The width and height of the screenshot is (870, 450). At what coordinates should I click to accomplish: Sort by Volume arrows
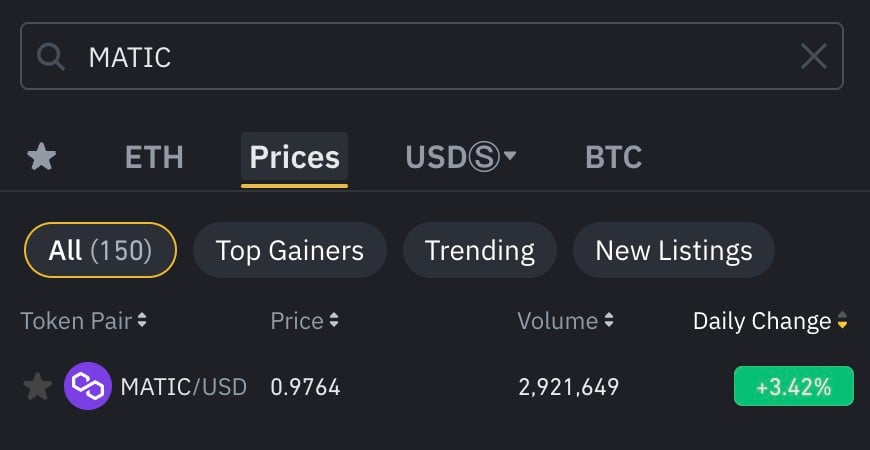609,320
